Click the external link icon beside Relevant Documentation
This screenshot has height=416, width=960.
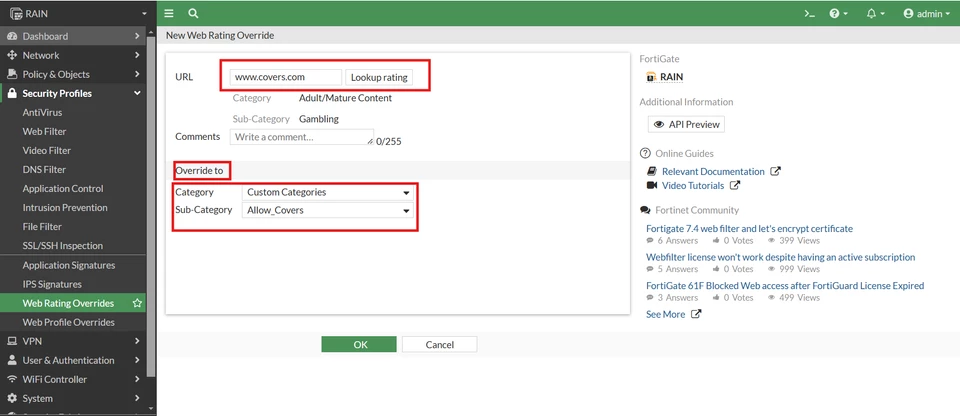775,172
